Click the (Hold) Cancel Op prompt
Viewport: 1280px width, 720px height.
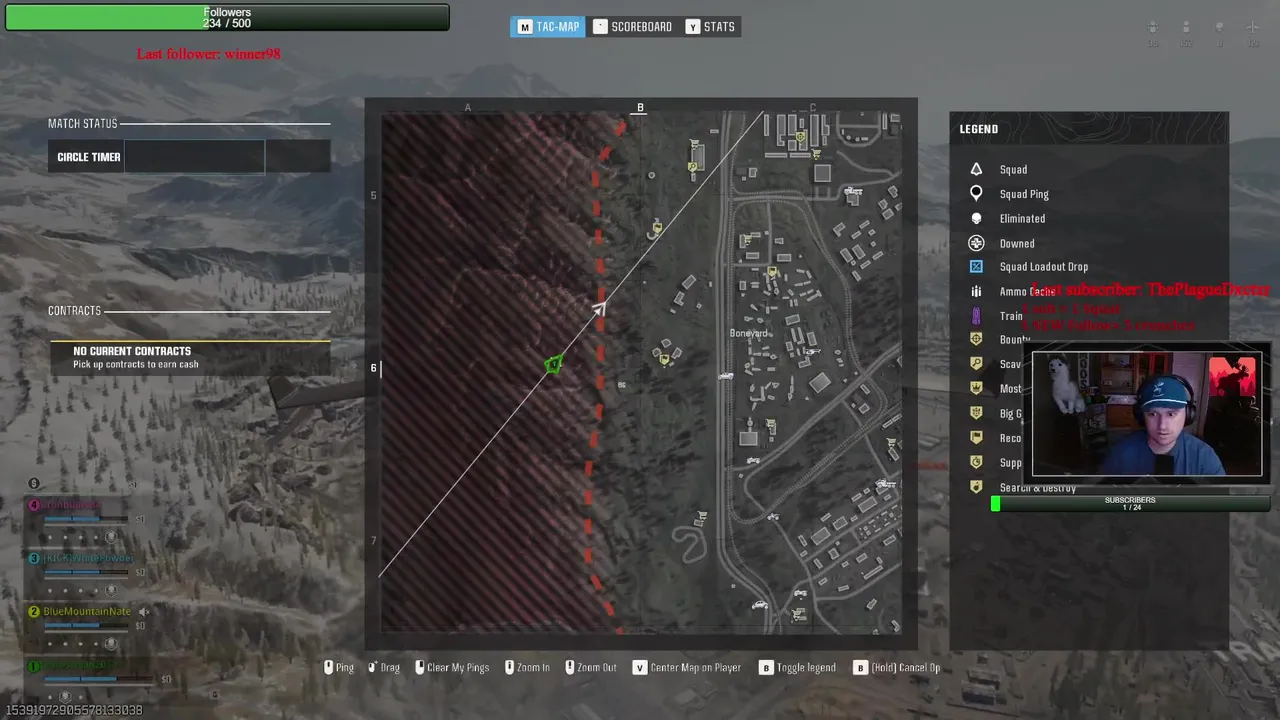click(897, 668)
